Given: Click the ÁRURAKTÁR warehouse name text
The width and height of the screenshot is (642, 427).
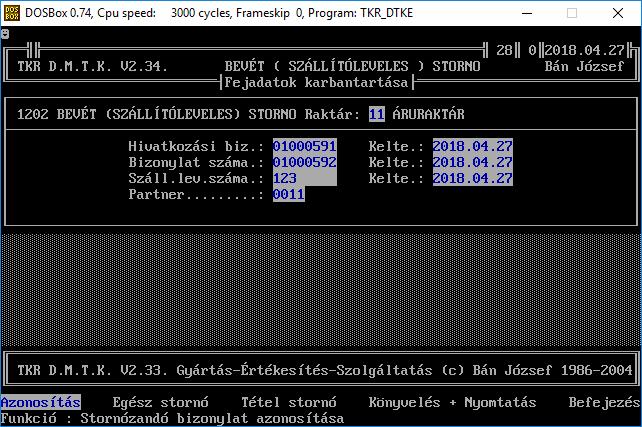Looking at the screenshot, I should [429, 114].
